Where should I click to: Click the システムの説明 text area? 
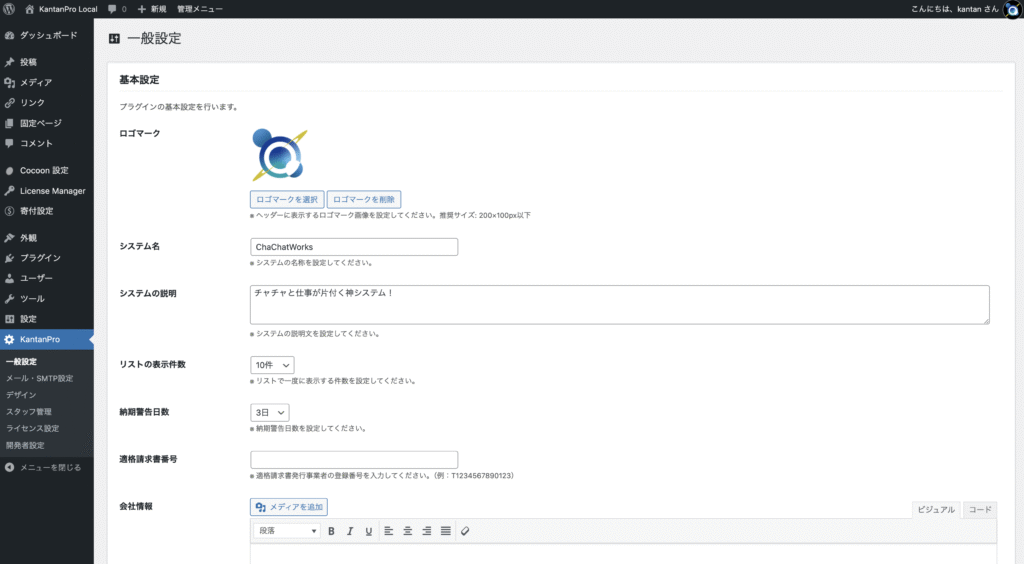[620, 305]
